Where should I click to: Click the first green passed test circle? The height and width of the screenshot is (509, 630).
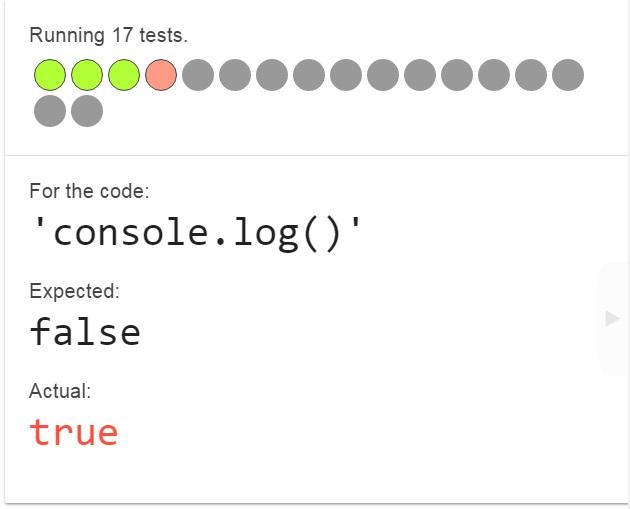(50, 75)
